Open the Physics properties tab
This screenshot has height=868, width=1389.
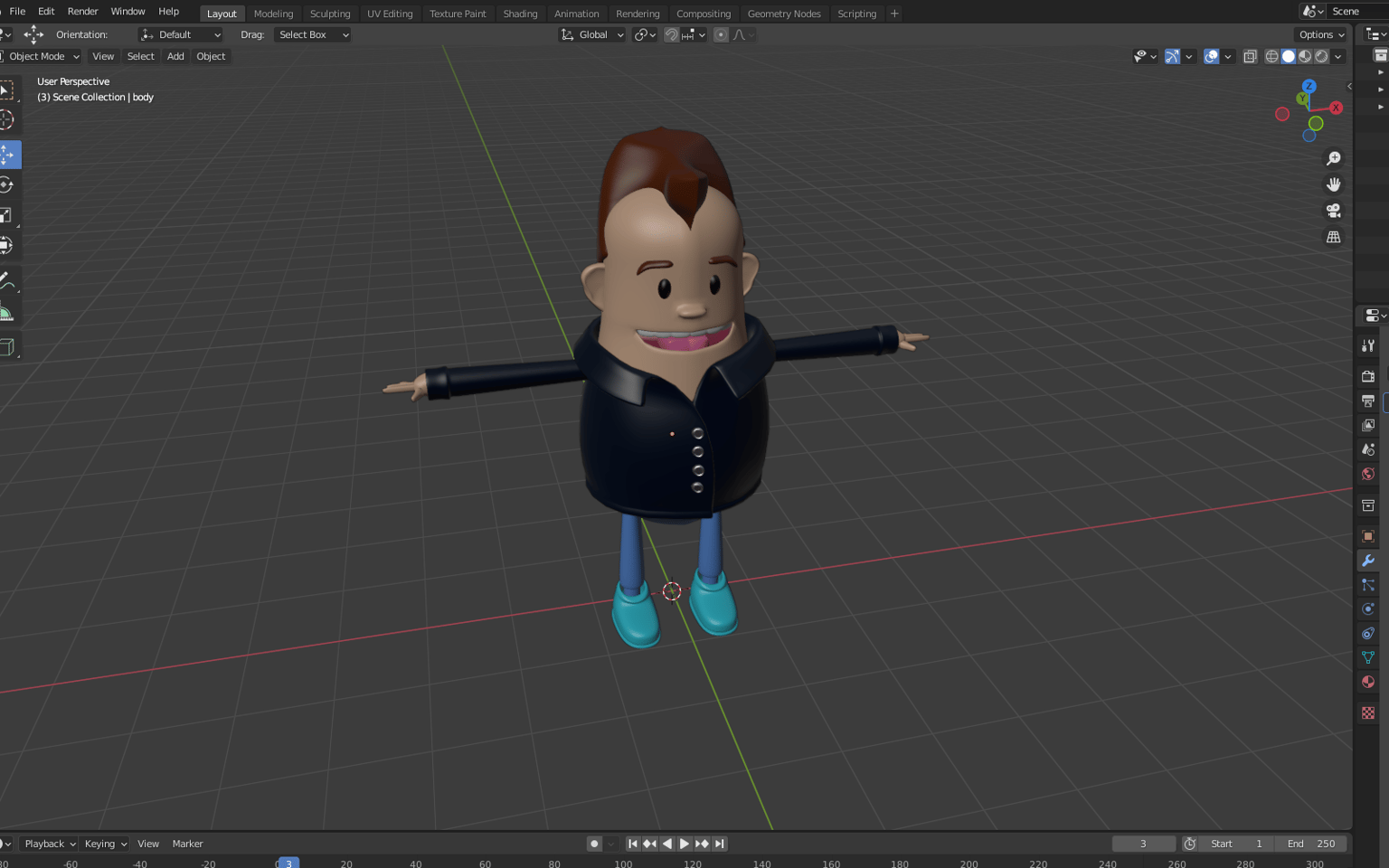pyautogui.click(x=1368, y=609)
